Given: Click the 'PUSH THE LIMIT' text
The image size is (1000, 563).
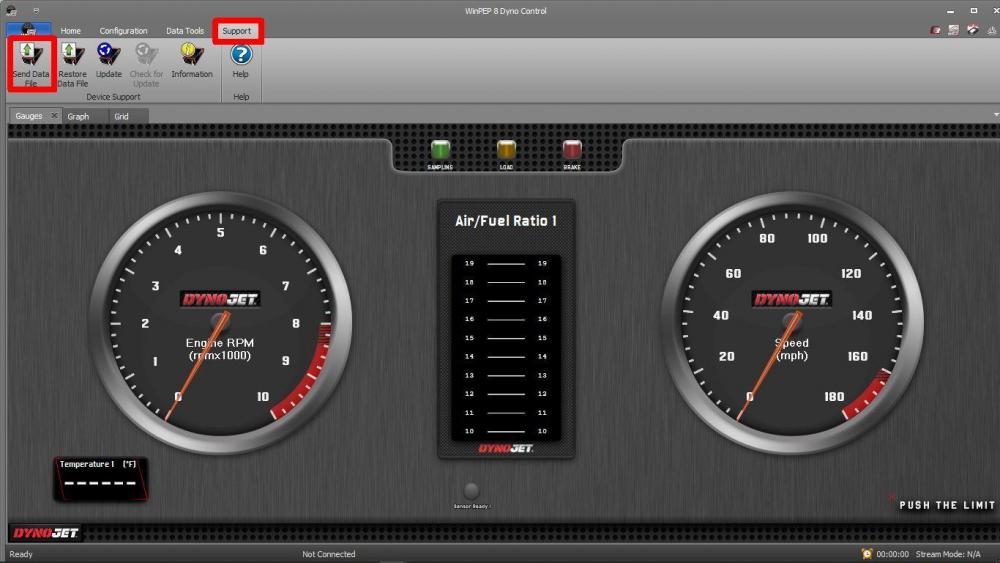Looking at the screenshot, I should point(947,505).
